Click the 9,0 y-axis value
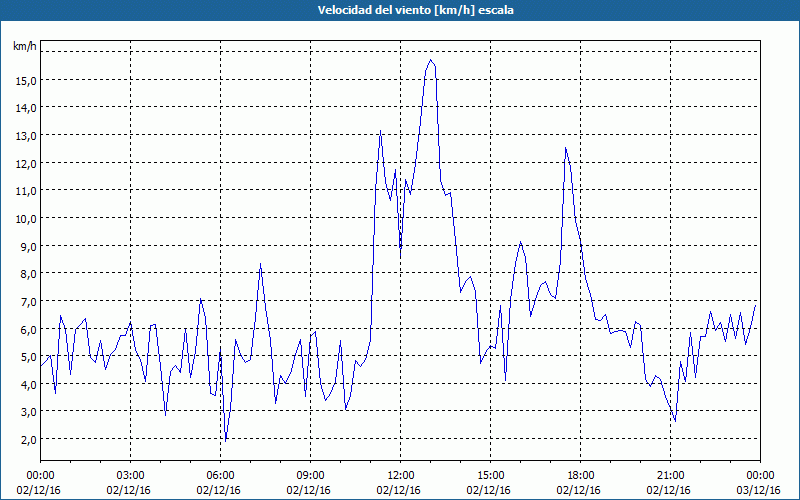The width and height of the screenshot is (800, 500). (28, 246)
